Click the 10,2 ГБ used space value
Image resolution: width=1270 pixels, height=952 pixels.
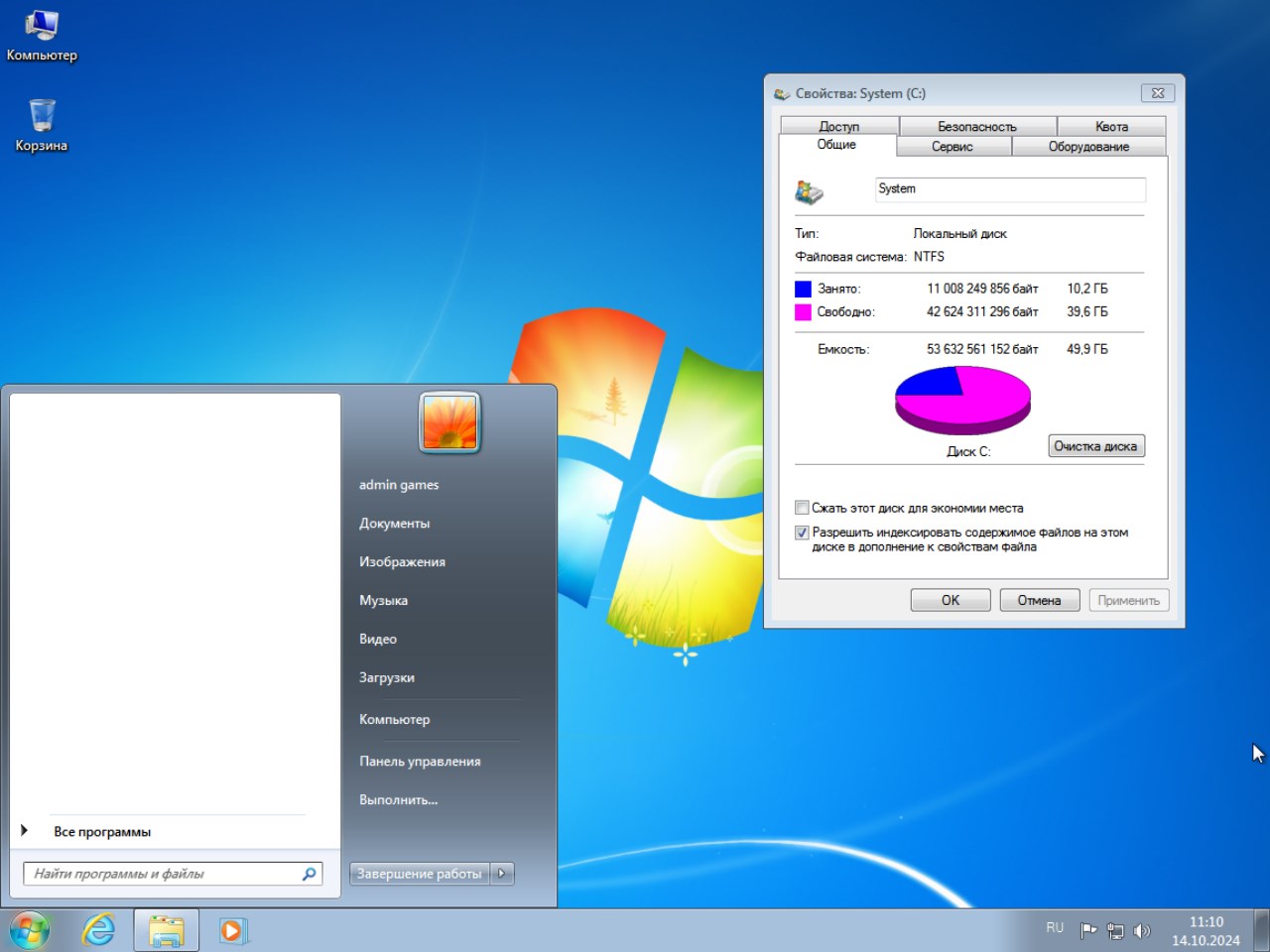click(1087, 289)
